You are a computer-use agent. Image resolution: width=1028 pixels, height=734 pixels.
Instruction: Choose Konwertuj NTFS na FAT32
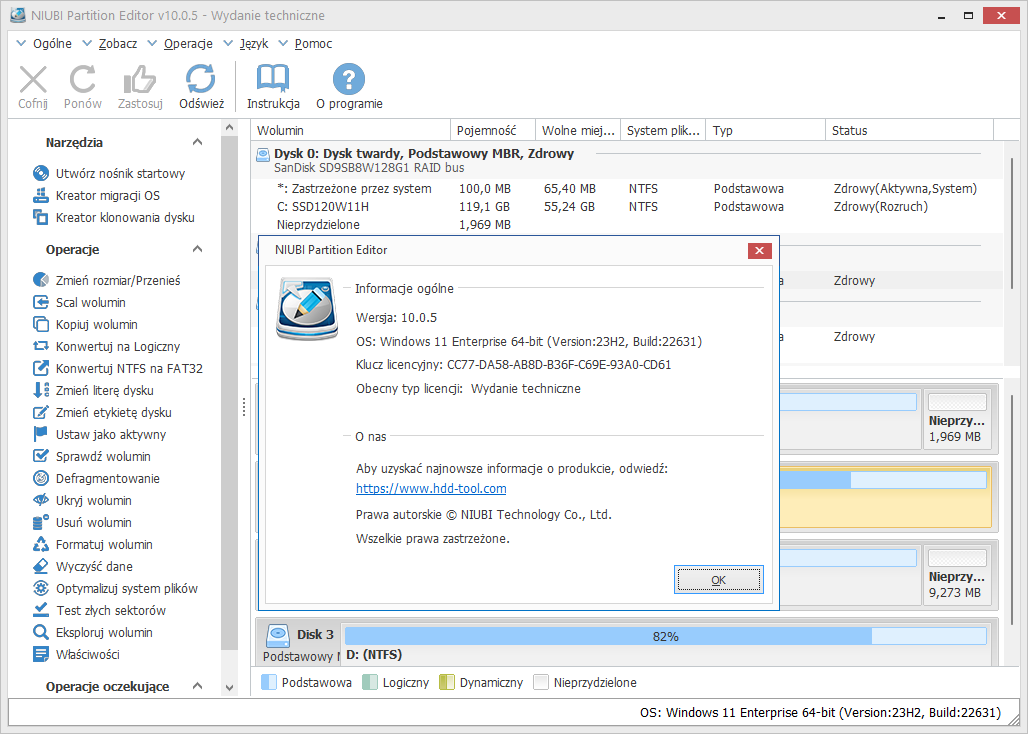tap(117, 368)
